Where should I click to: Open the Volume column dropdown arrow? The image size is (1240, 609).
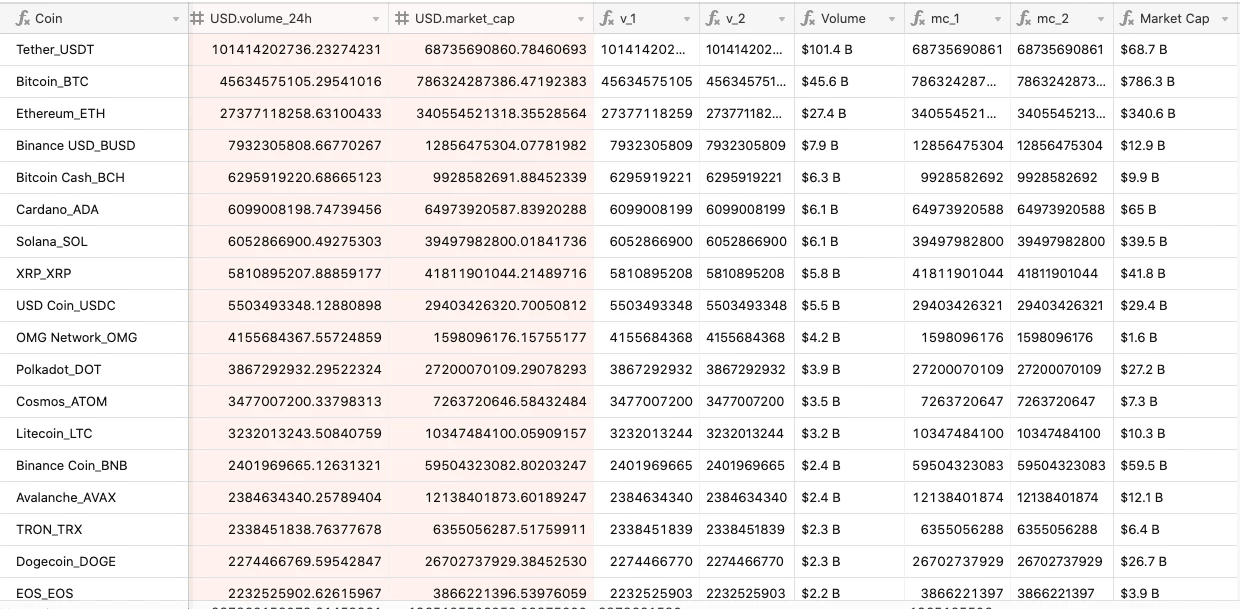tap(892, 19)
